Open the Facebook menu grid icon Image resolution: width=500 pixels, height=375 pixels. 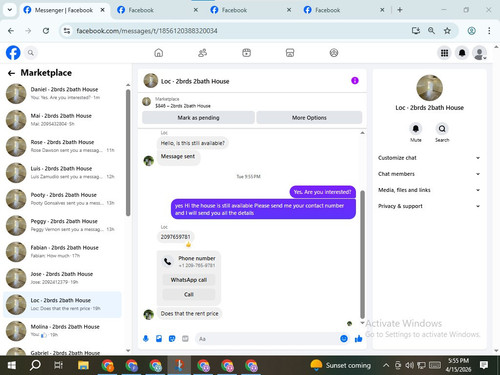[444, 53]
